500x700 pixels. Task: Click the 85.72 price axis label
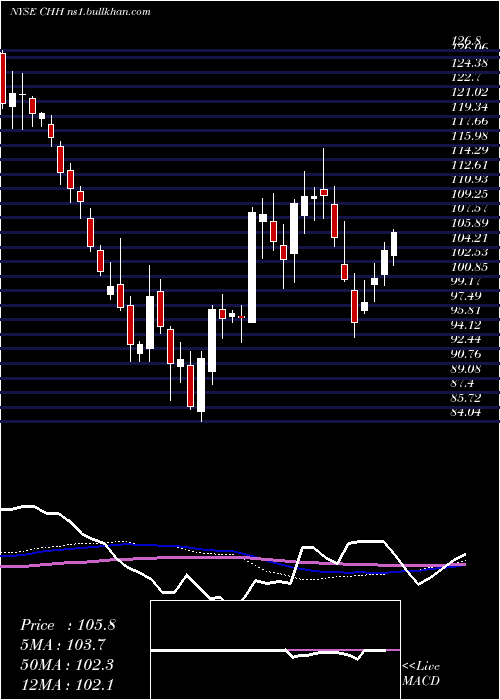[x=467, y=398]
